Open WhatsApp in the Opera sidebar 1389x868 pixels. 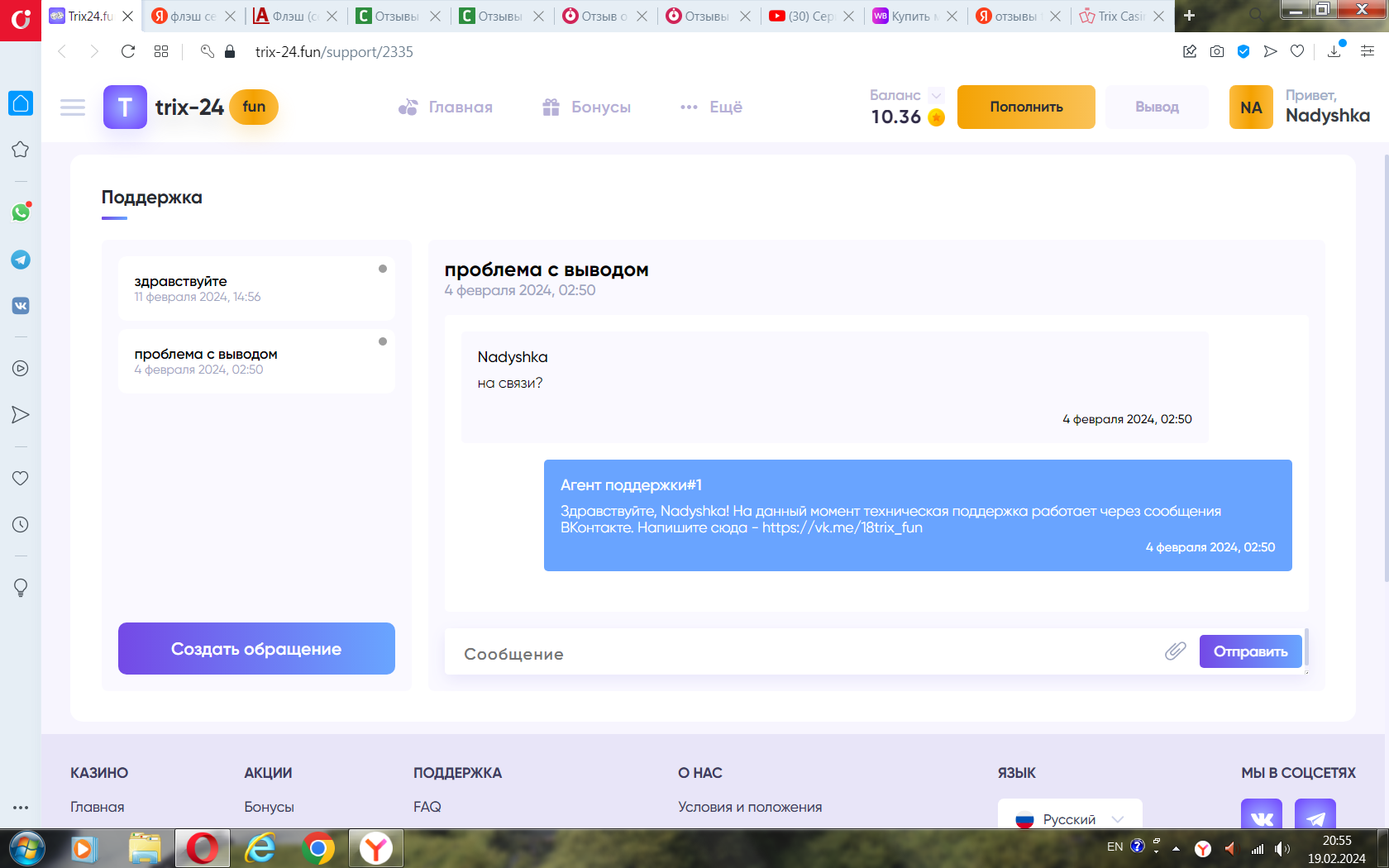(21, 212)
